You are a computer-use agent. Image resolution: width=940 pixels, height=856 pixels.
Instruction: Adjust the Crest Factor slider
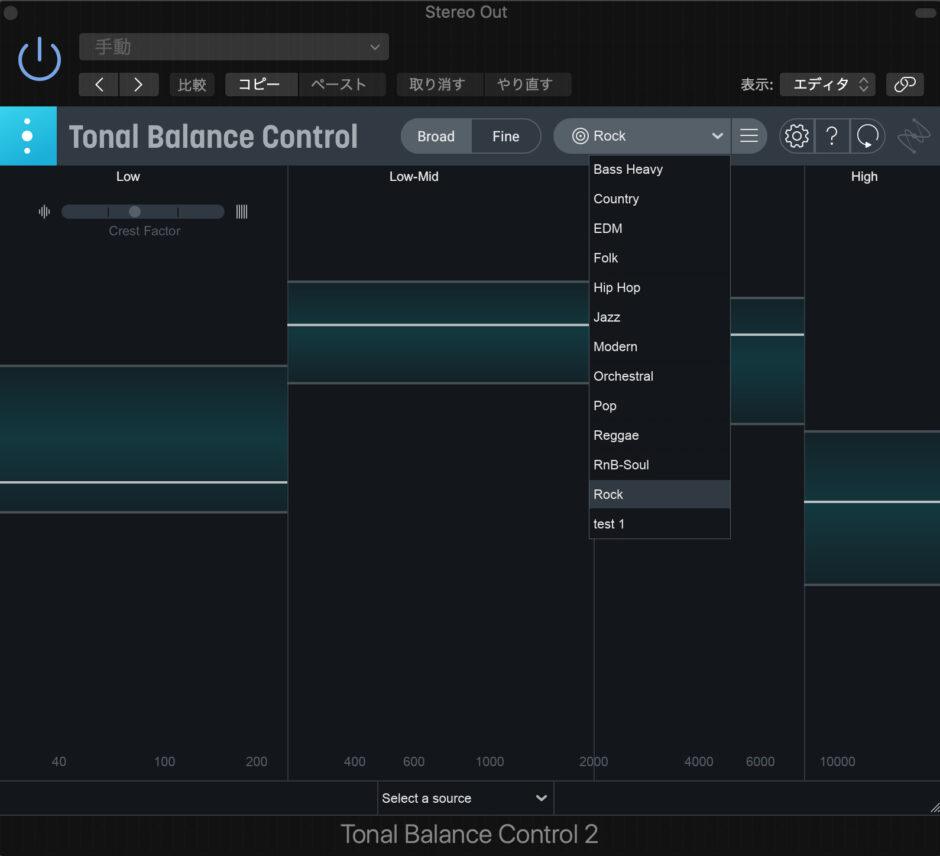pos(134,211)
